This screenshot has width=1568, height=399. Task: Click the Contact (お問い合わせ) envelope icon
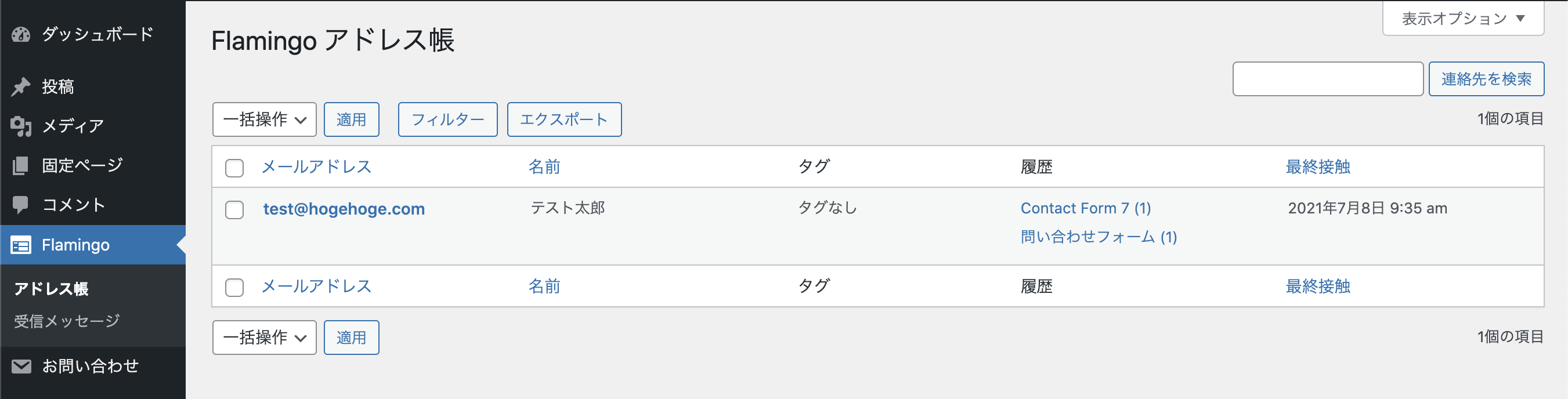click(21, 366)
